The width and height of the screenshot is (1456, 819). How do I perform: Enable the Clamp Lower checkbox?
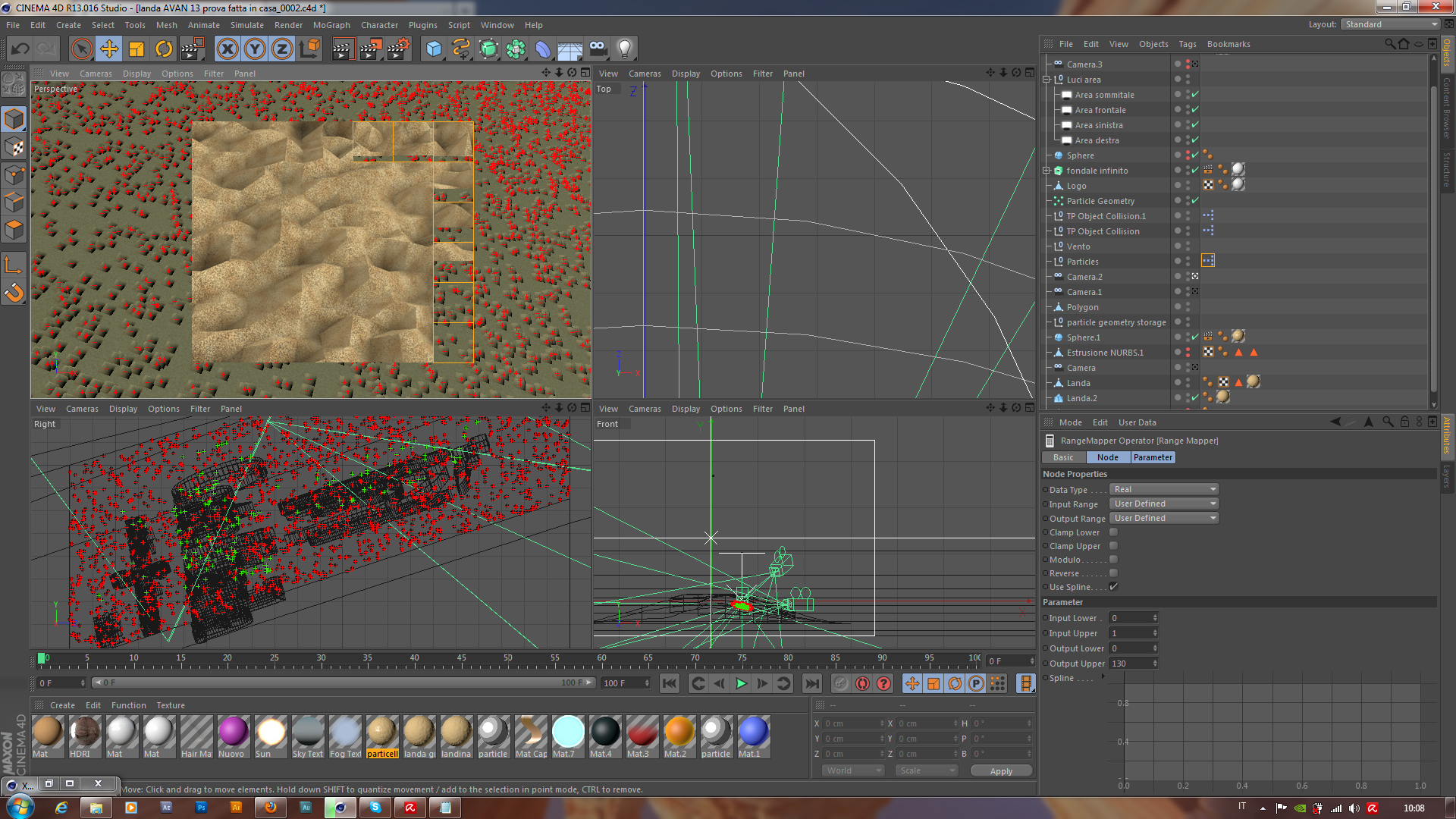[x=1113, y=532]
